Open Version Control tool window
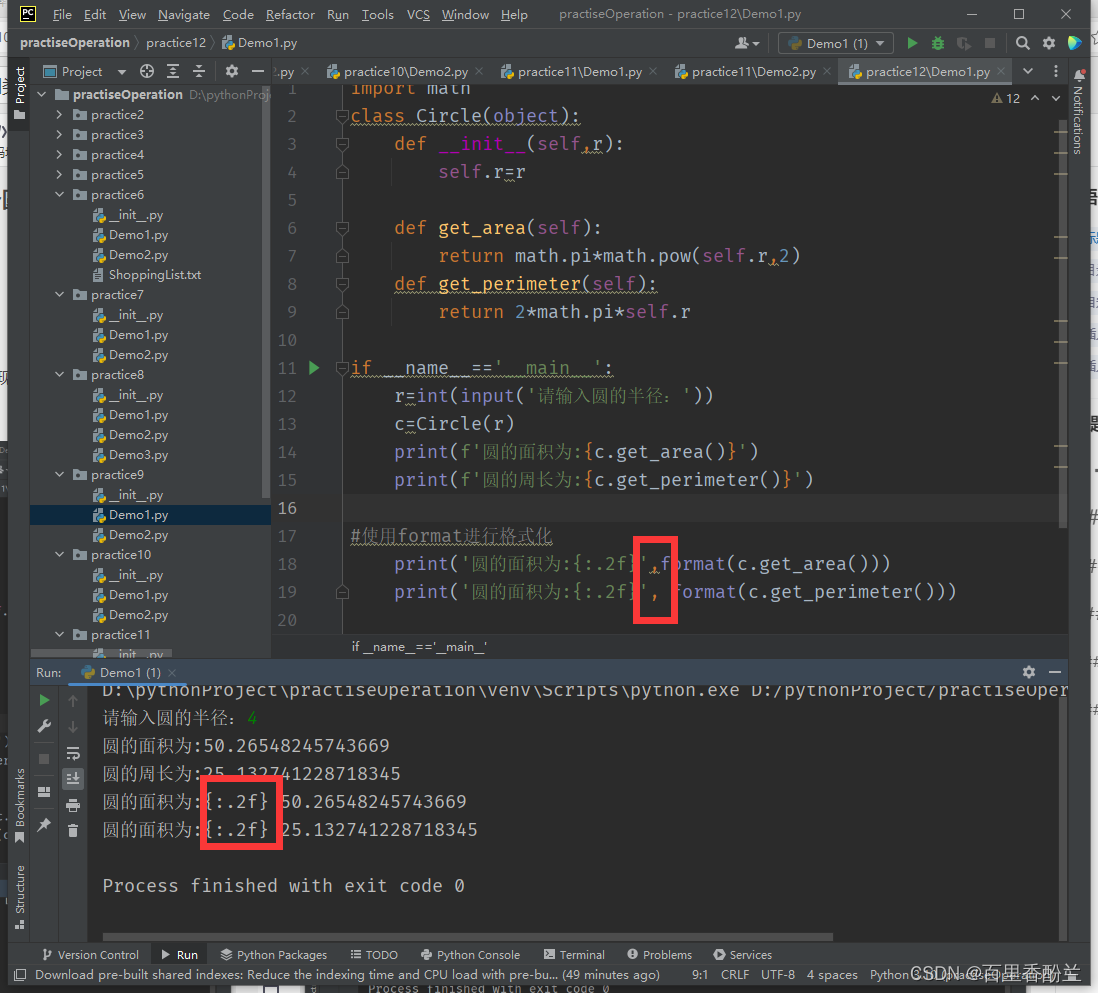Image resolution: width=1098 pixels, height=993 pixels. point(91,954)
